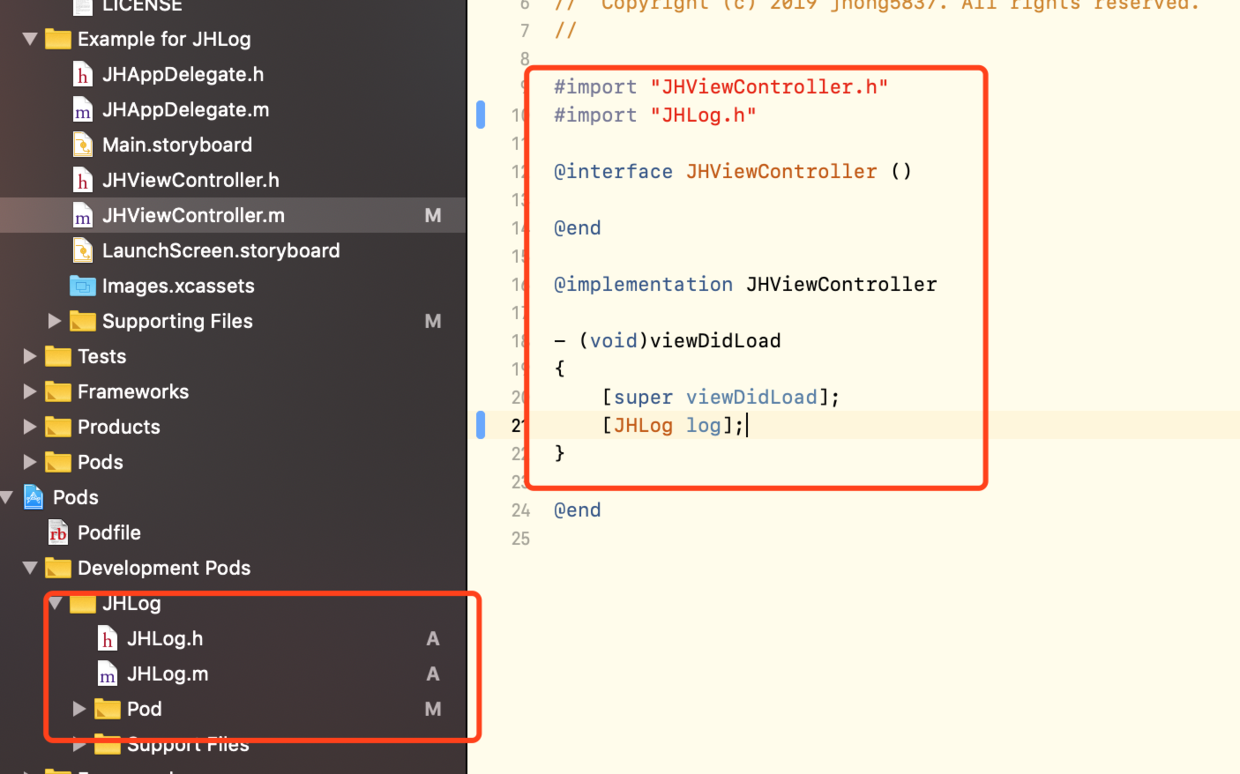This screenshot has width=1240, height=774.
Task: Click the LaunchScreen.storyboard file icon
Action: 83,251
